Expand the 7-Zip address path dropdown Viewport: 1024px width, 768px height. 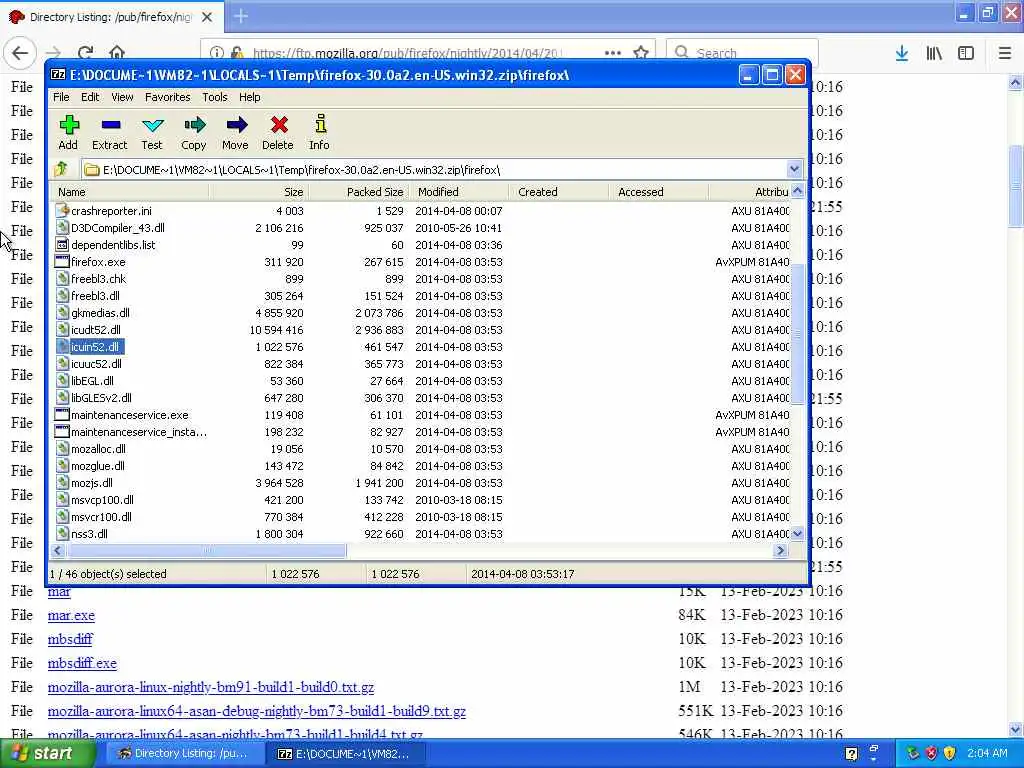point(794,170)
